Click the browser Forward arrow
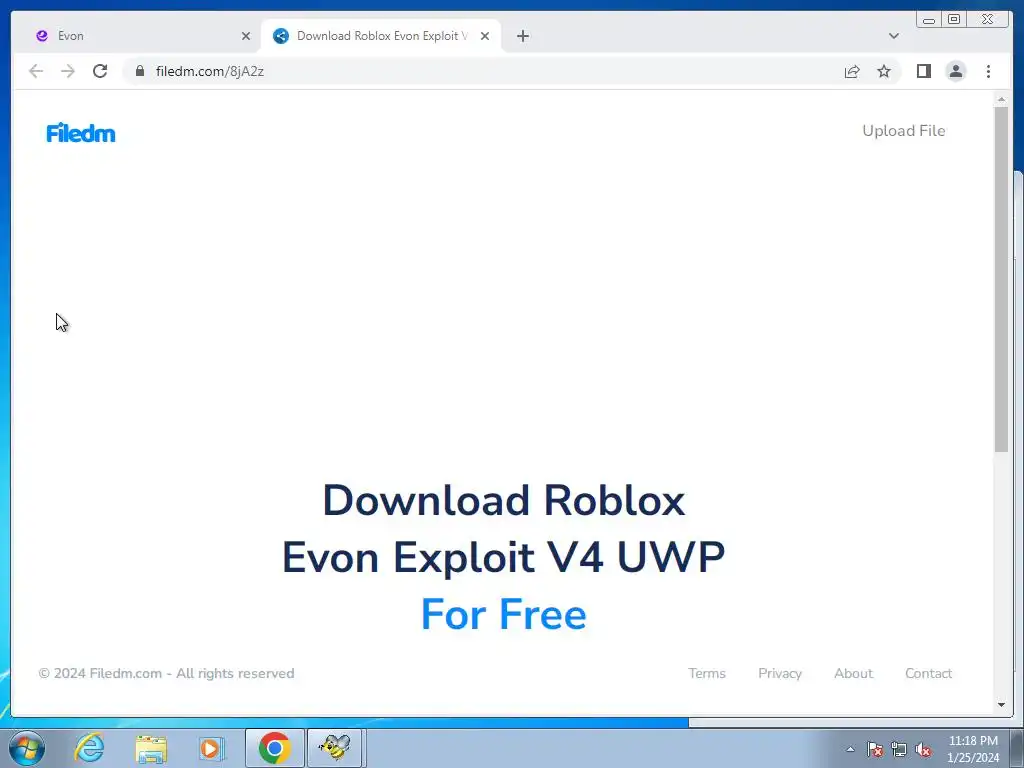This screenshot has height=768, width=1024. point(68,71)
